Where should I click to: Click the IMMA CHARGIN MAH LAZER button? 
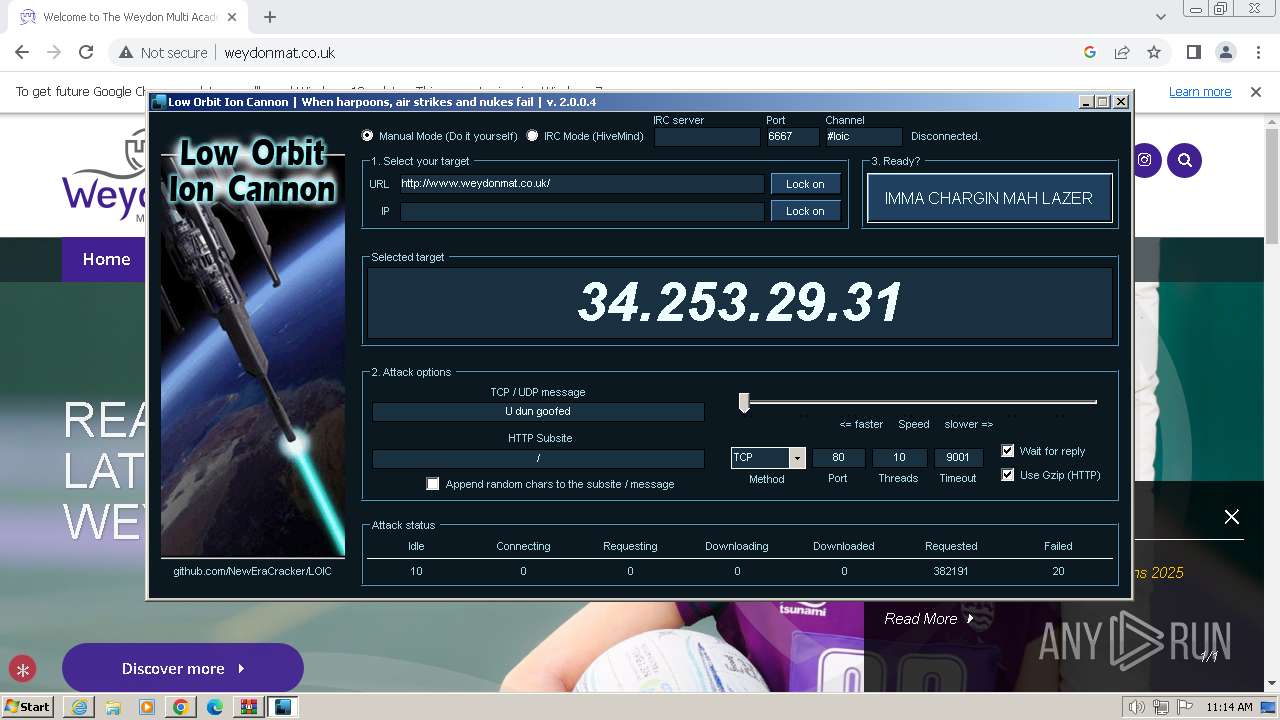pos(989,198)
